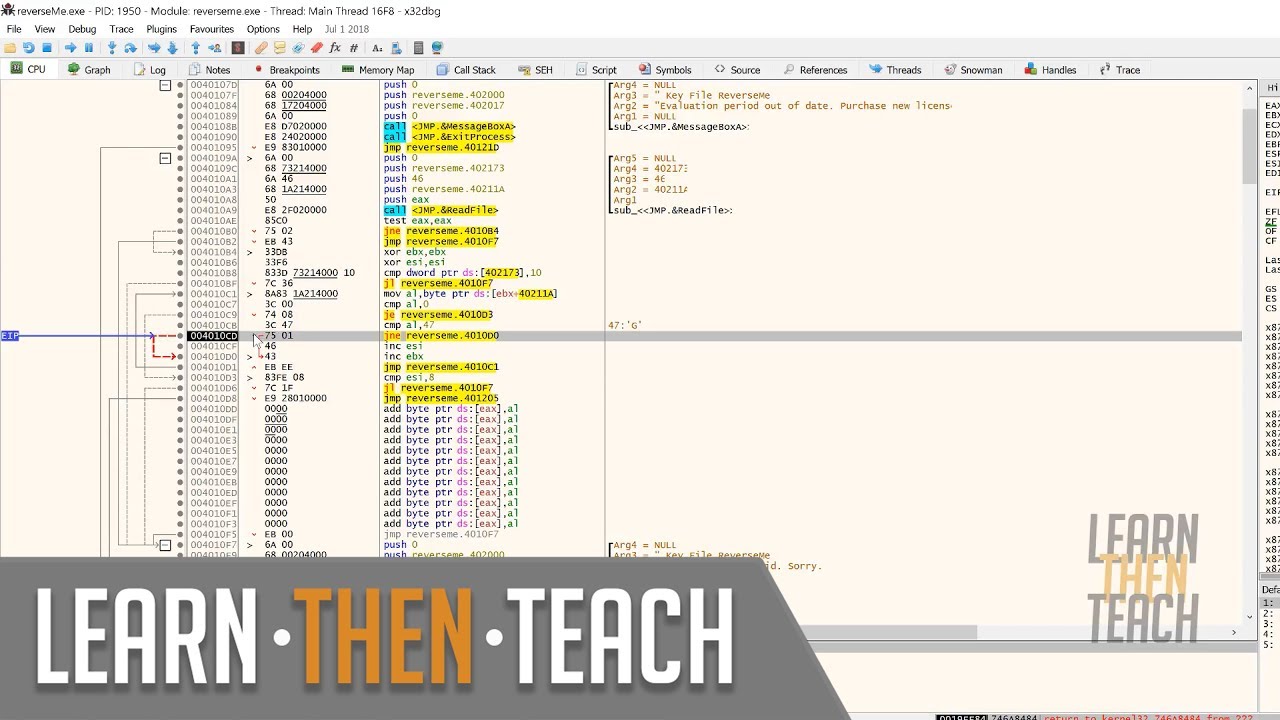1280x720 pixels.
Task: Click the trace into toolbar icon
Action: [154, 48]
